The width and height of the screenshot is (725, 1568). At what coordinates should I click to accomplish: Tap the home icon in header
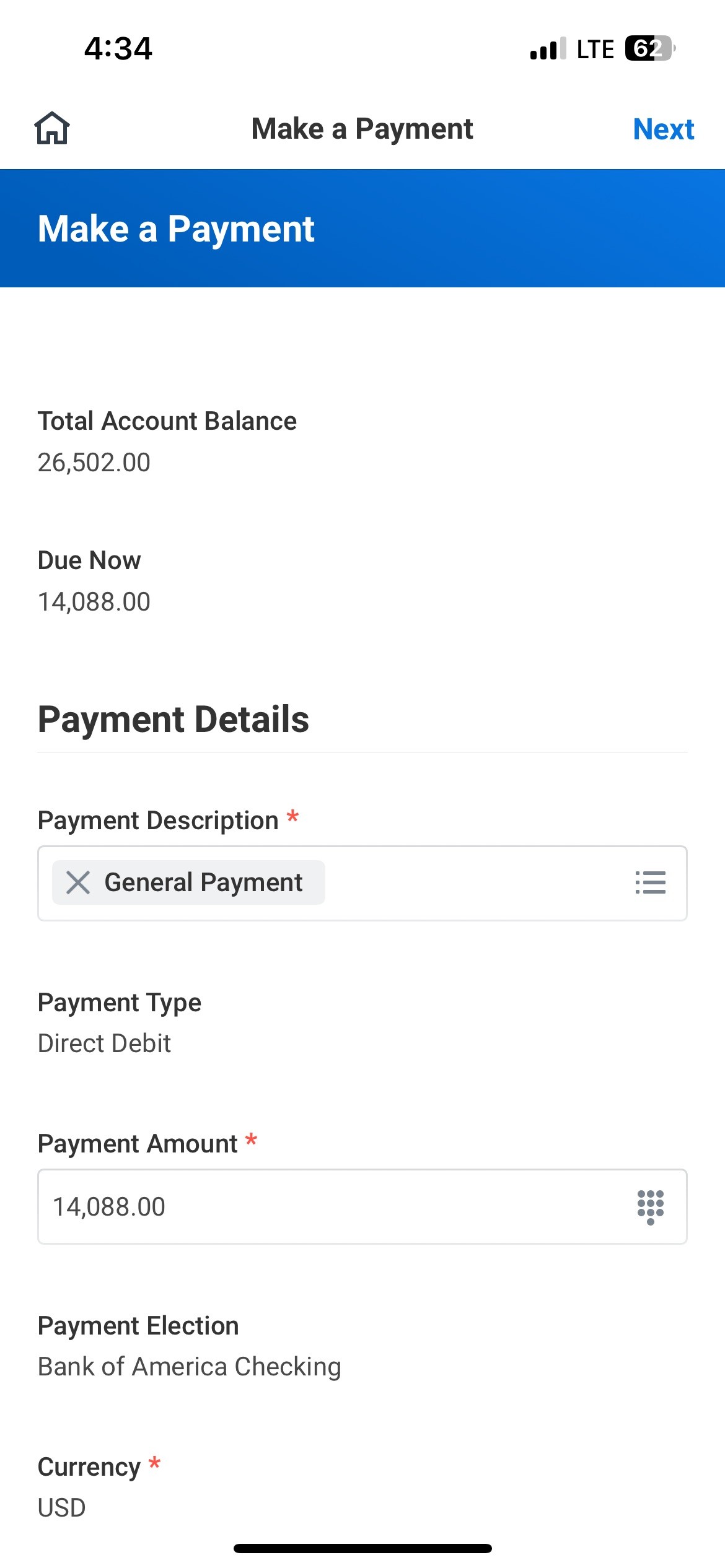pos(52,128)
